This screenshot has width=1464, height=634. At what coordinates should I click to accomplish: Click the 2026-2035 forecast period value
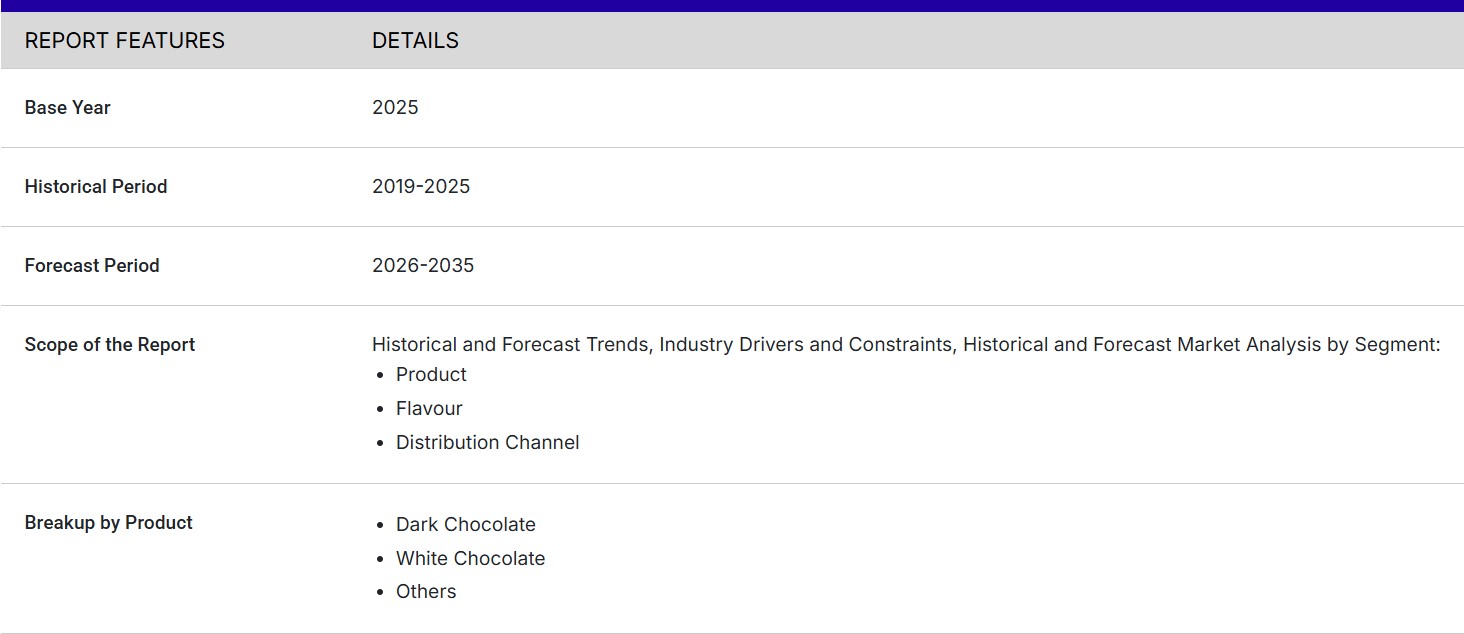(423, 266)
